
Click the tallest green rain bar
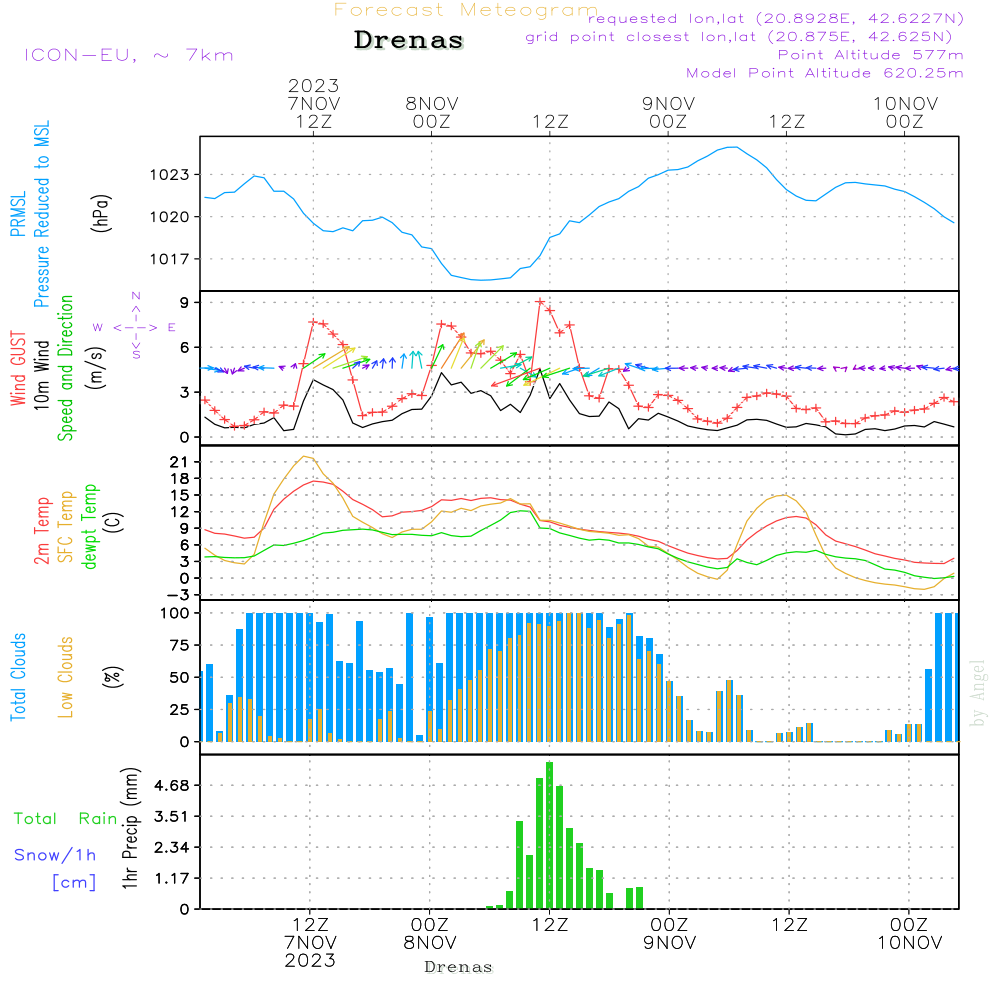coord(549,835)
